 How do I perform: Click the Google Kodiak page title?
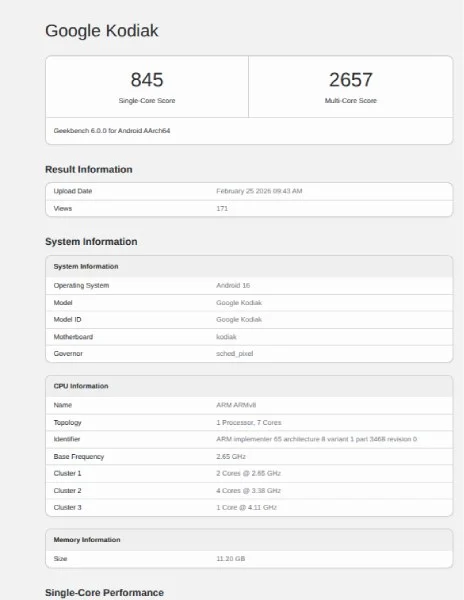101,31
